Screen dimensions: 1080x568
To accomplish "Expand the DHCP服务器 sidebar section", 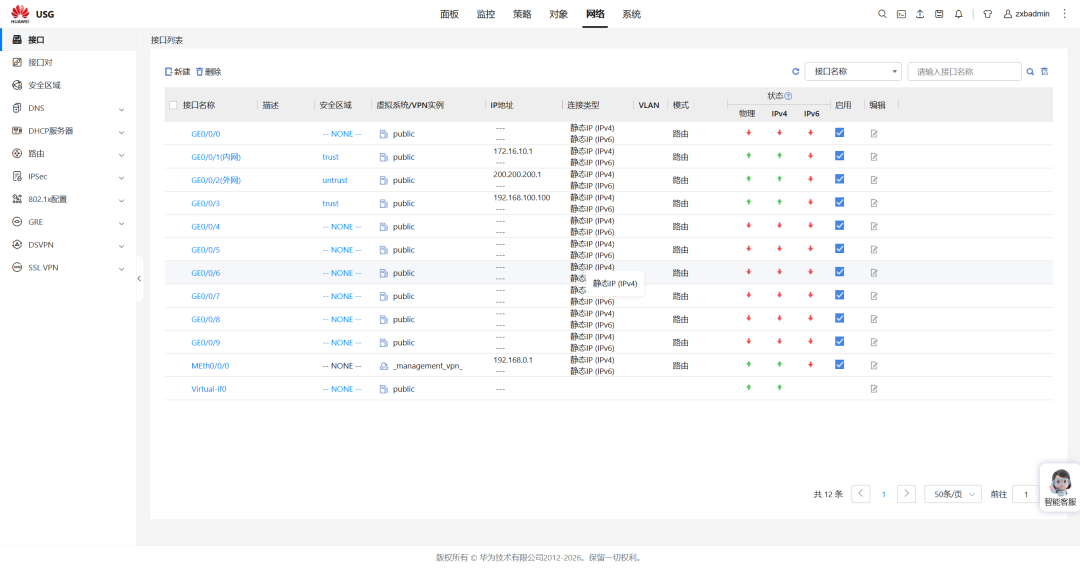I will tap(68, 131).
